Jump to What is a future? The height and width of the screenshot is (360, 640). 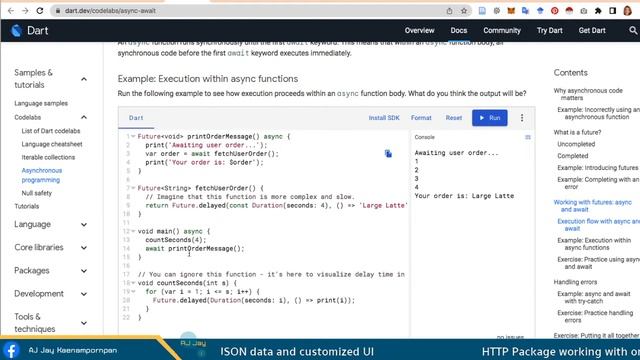pos(577,132)
